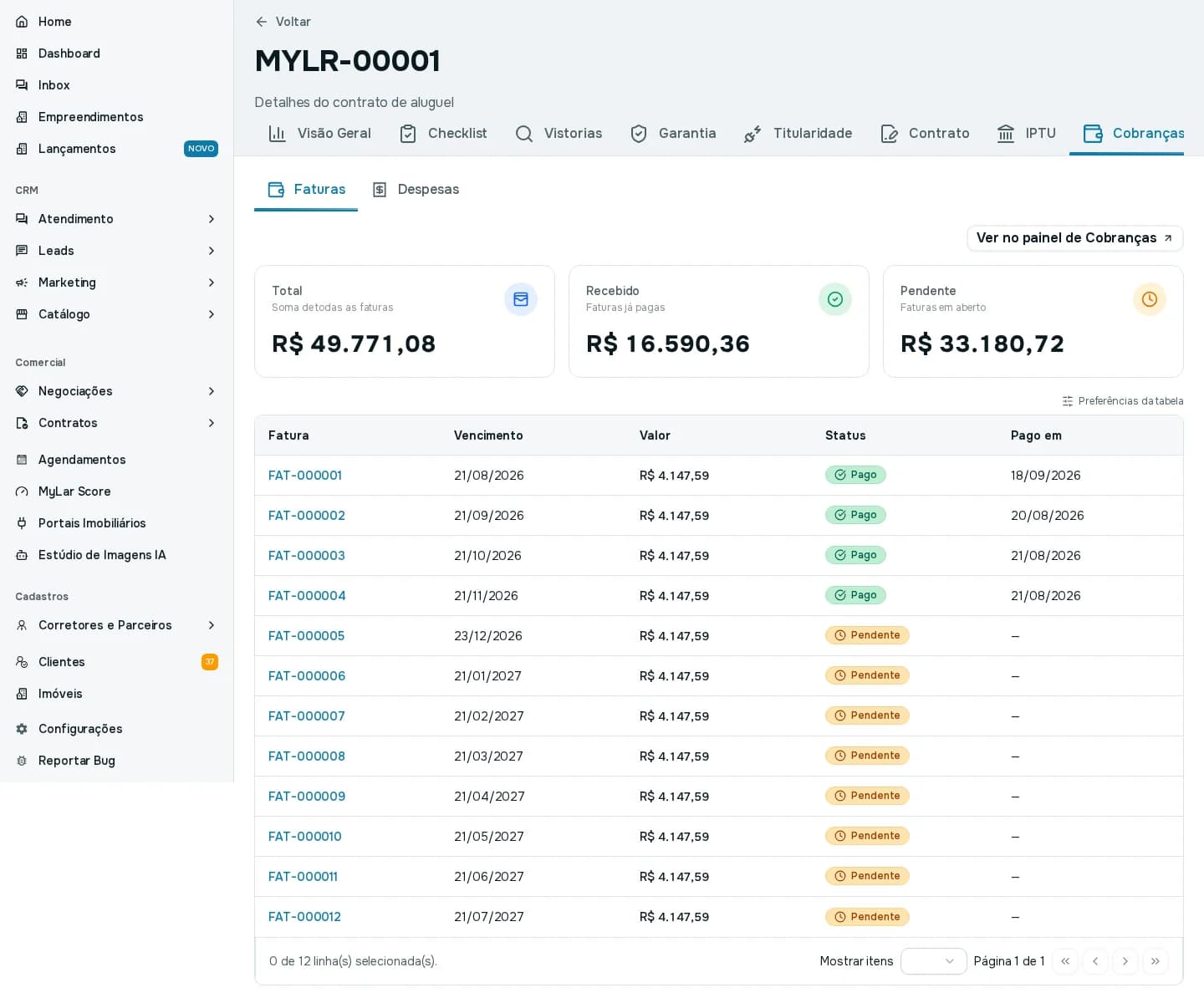Screen dimensions: 1204x1003
Task: Click the Recebido card check icon
Action: [x=835, y=299]
